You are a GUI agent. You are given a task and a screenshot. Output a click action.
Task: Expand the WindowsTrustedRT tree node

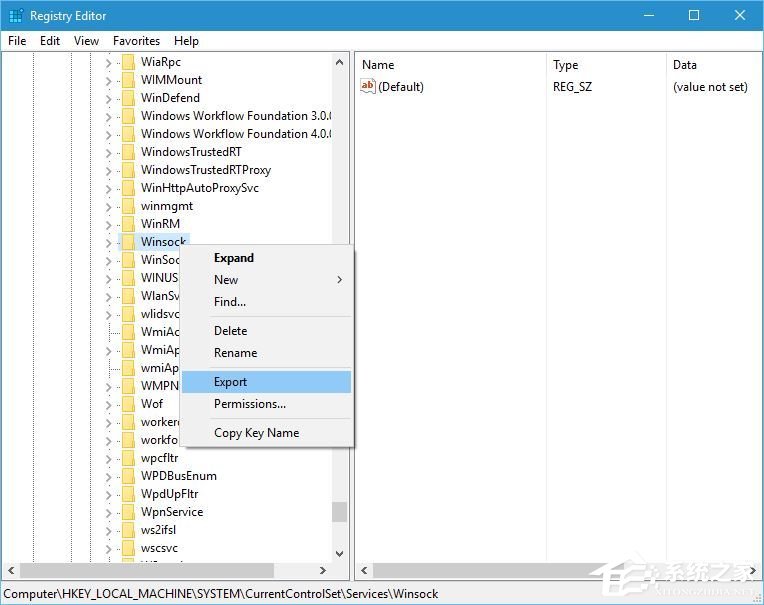pos(109,152)
